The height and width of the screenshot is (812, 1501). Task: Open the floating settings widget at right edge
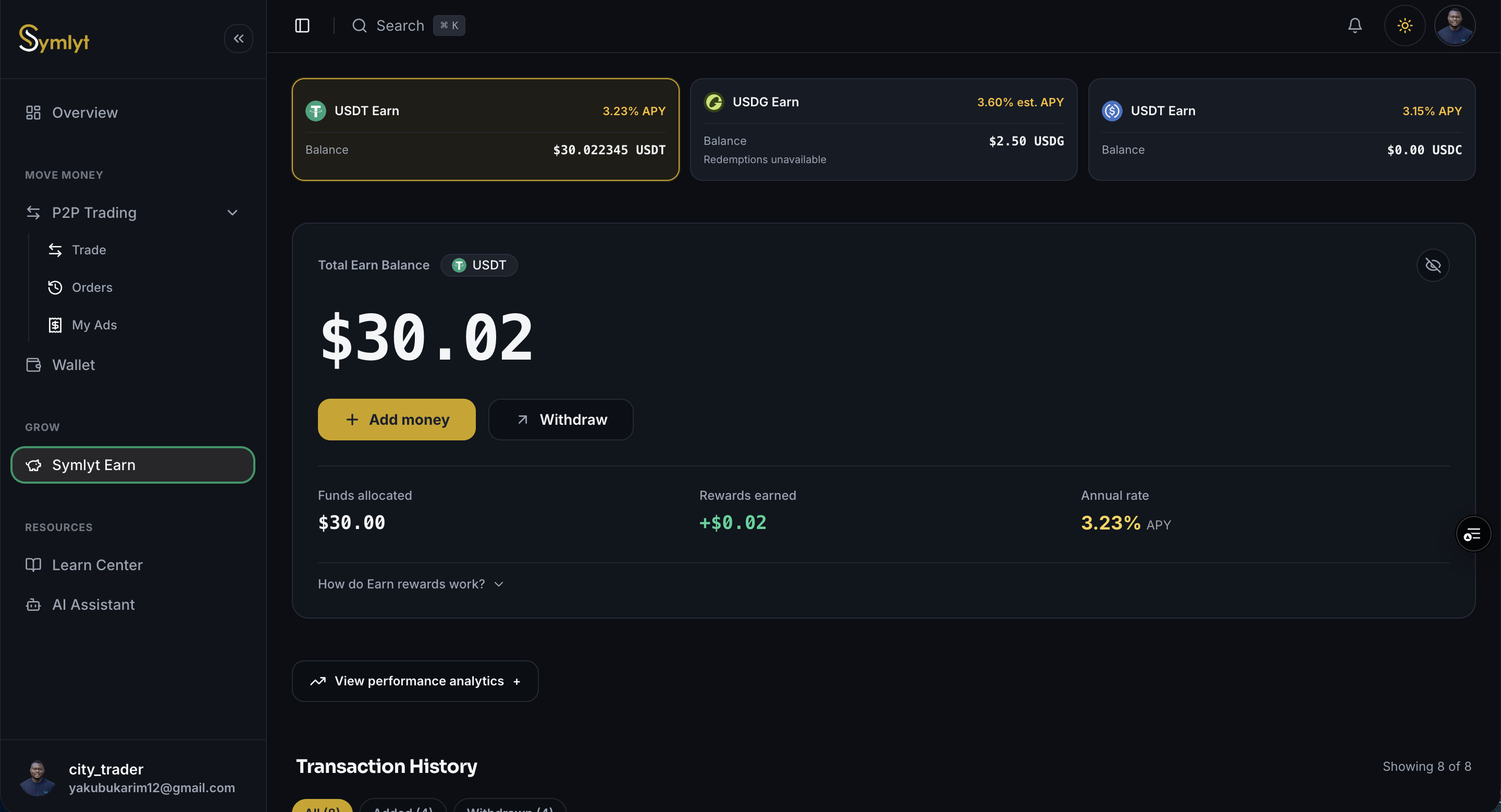coord(1472,534)
